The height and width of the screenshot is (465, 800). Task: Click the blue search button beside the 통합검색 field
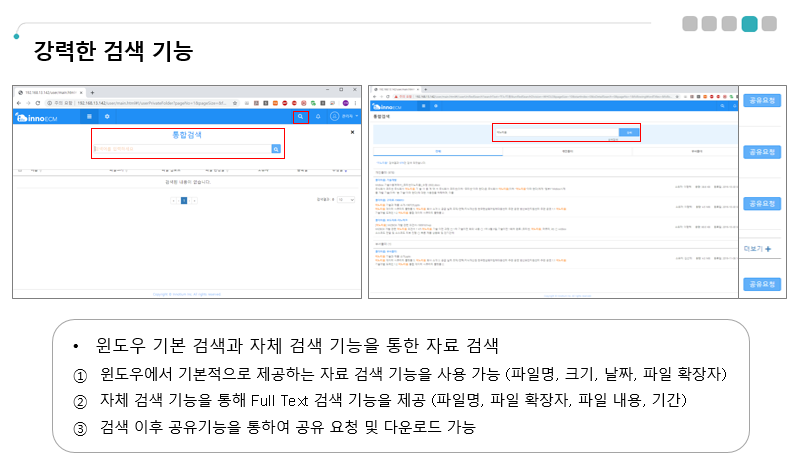pos(276,148)
